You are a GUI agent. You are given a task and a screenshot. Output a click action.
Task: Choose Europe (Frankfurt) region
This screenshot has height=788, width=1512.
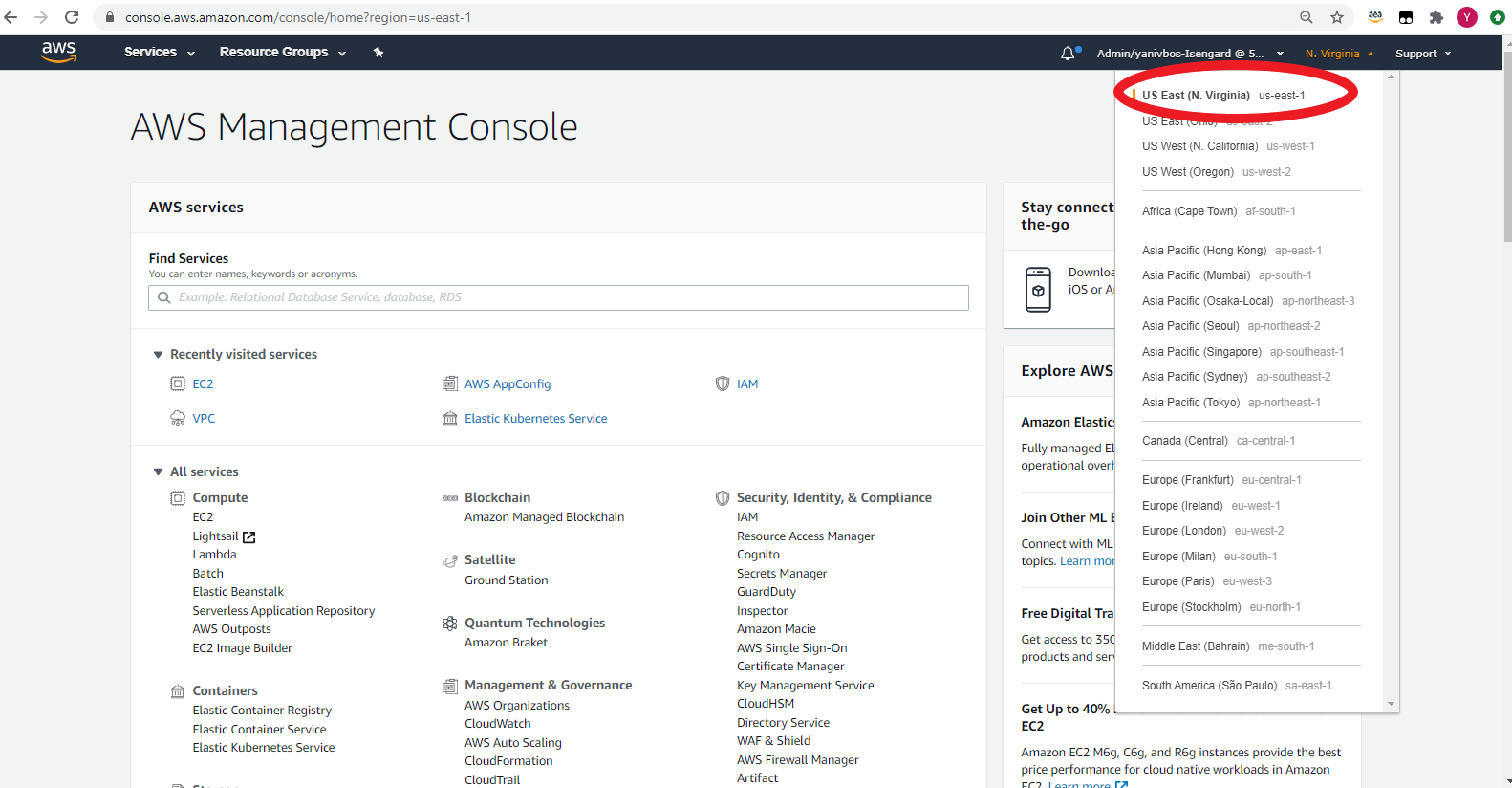click(x=1221, y=480)
